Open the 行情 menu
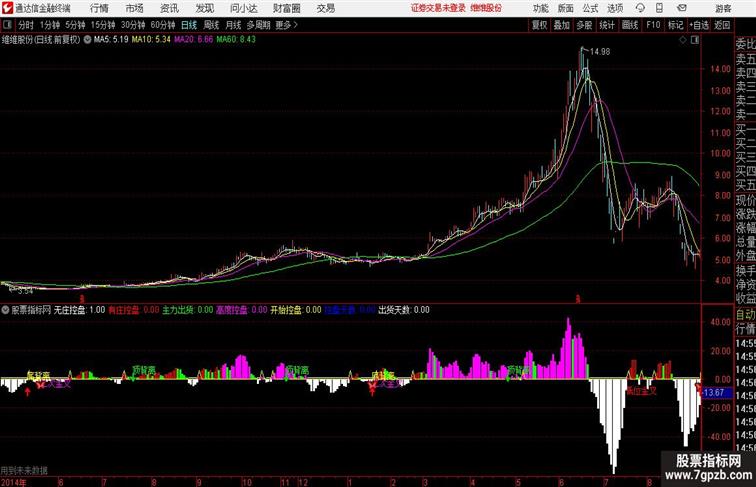The height and width of the screenshot is (487, 756). pos(99,8)
